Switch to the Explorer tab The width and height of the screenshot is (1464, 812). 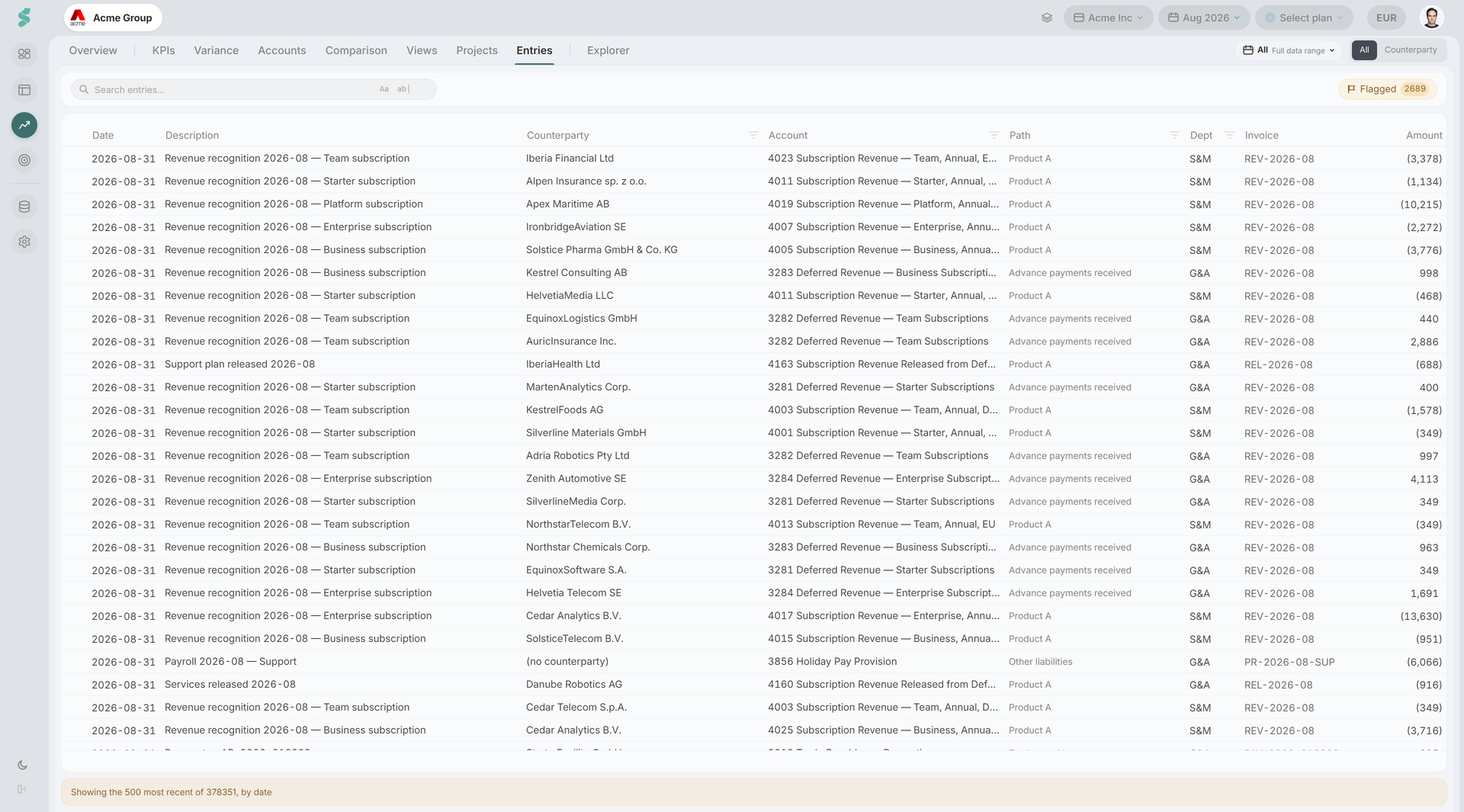point(608,50)
